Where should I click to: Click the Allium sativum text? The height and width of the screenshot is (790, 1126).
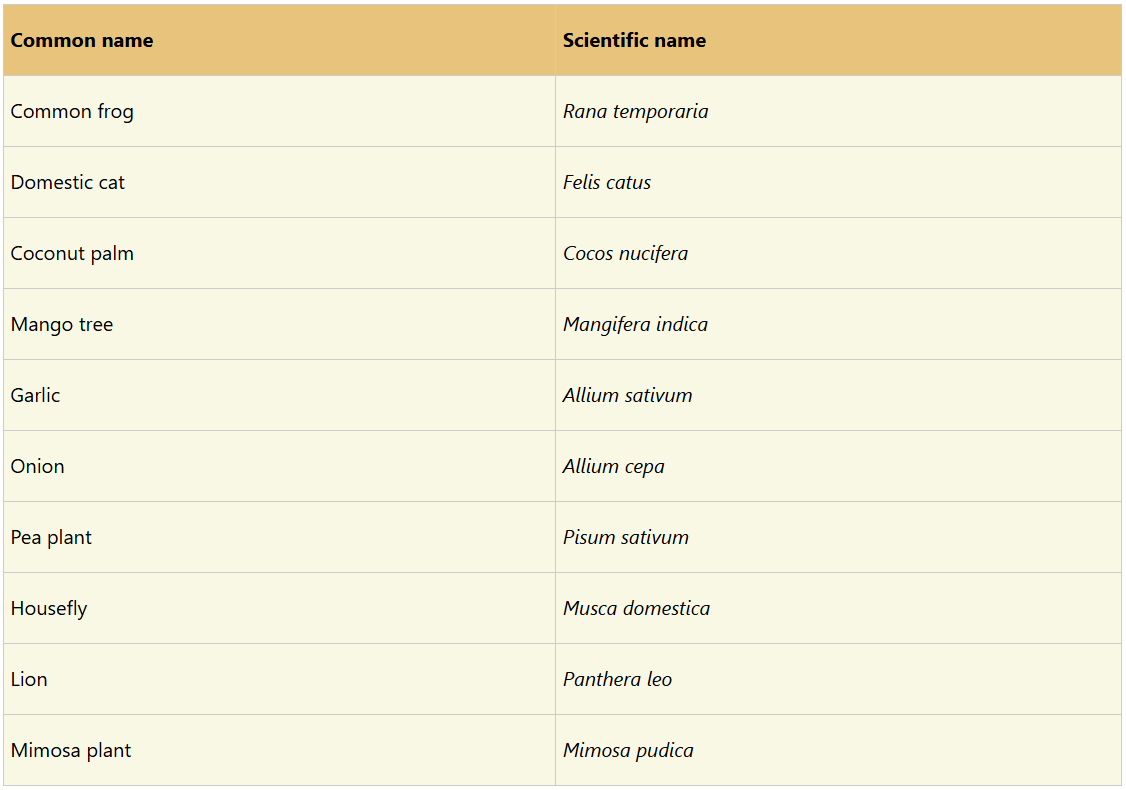[x=627, y=396]
